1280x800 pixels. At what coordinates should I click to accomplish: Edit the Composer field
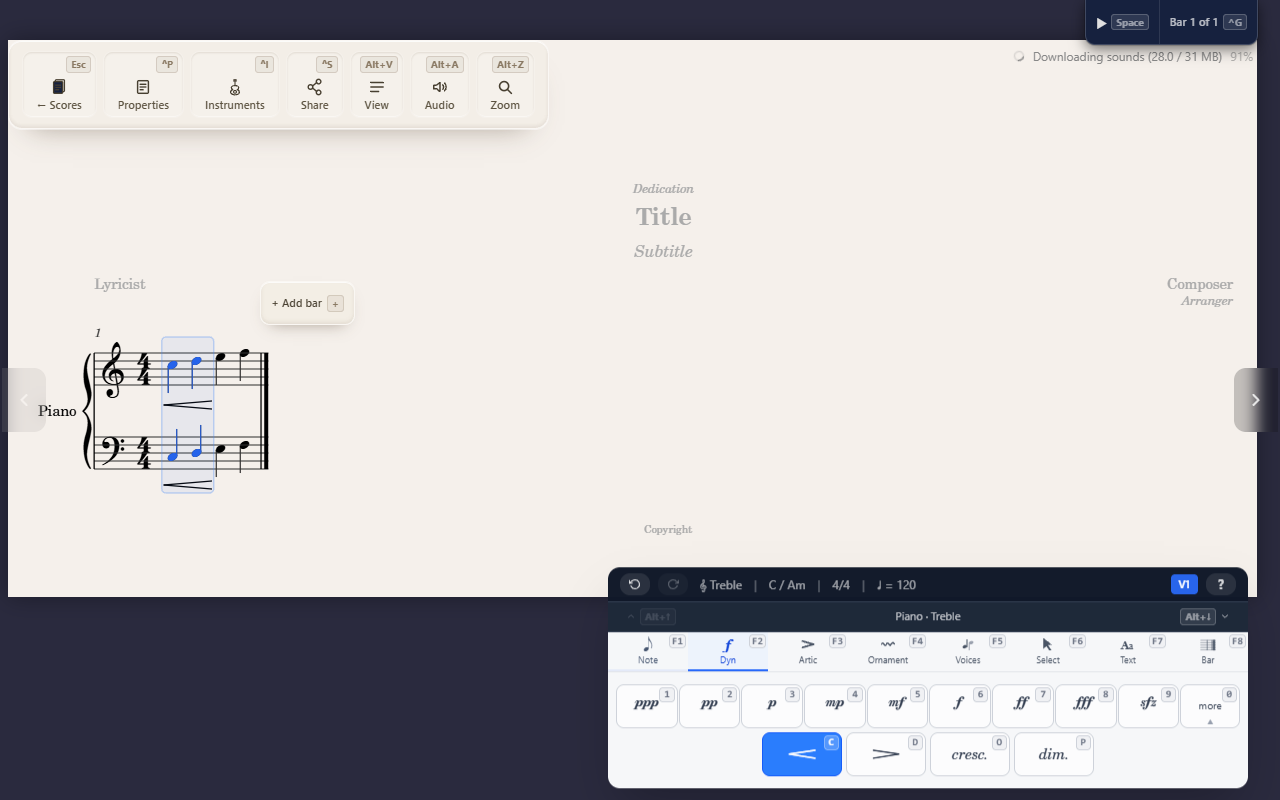click(x=1200, y=284)
